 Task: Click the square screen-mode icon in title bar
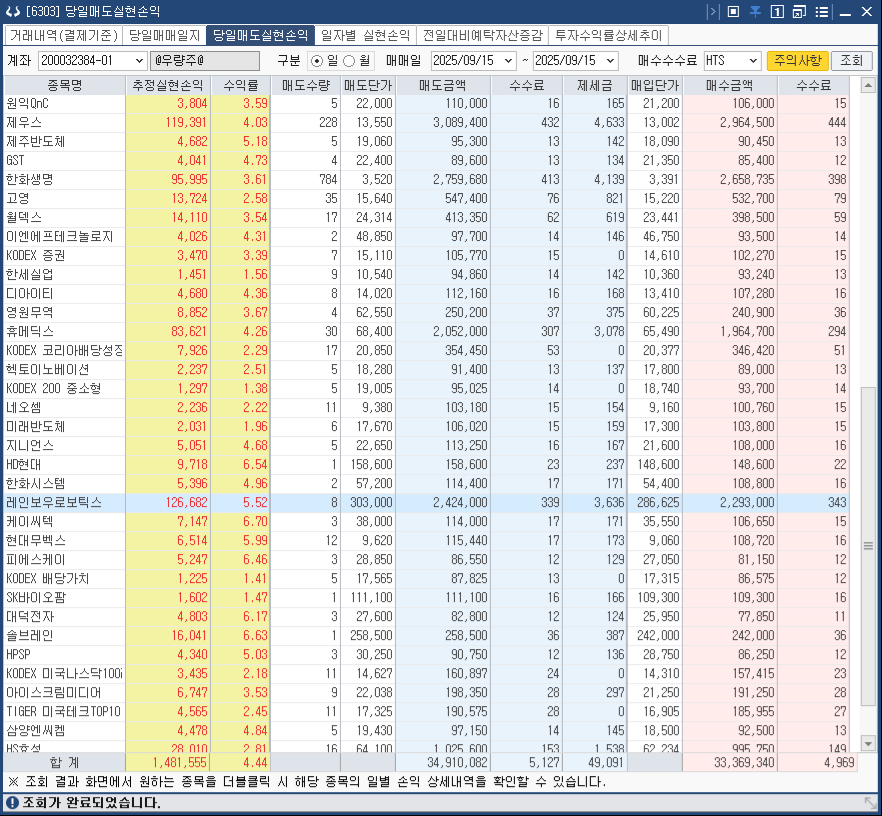coord(734,12)
